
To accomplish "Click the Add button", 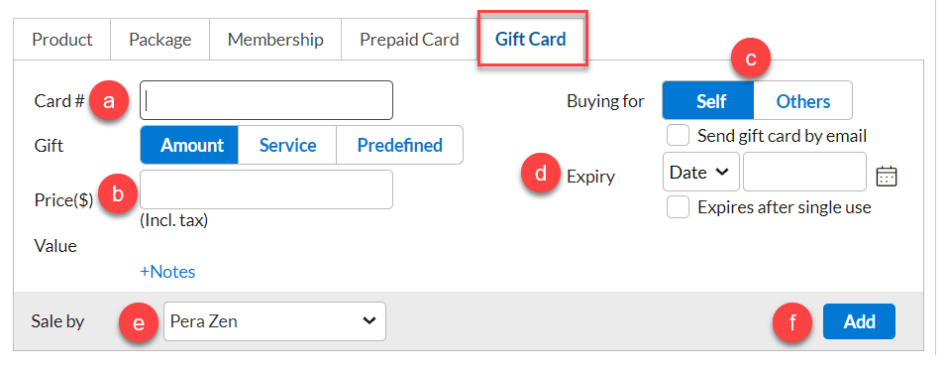I will click(x=859, y=322).
